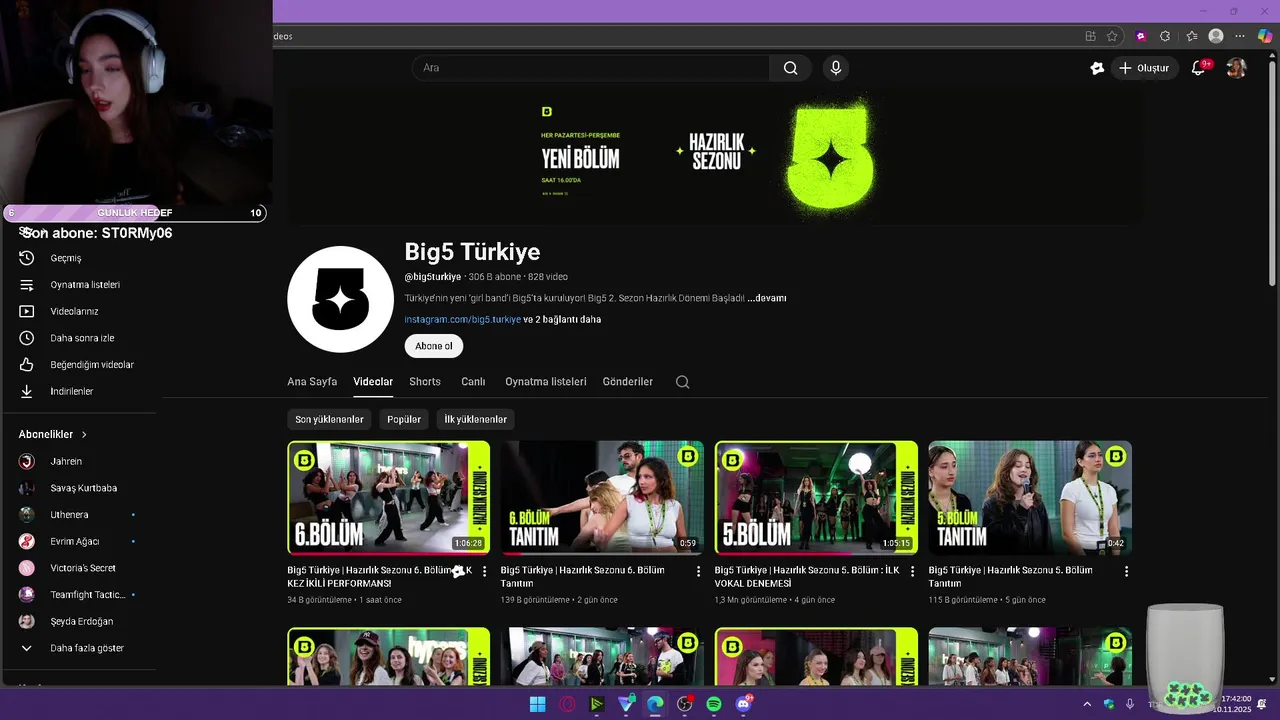
Task: Open Spotify from taskbar
Action: point(714,704)
